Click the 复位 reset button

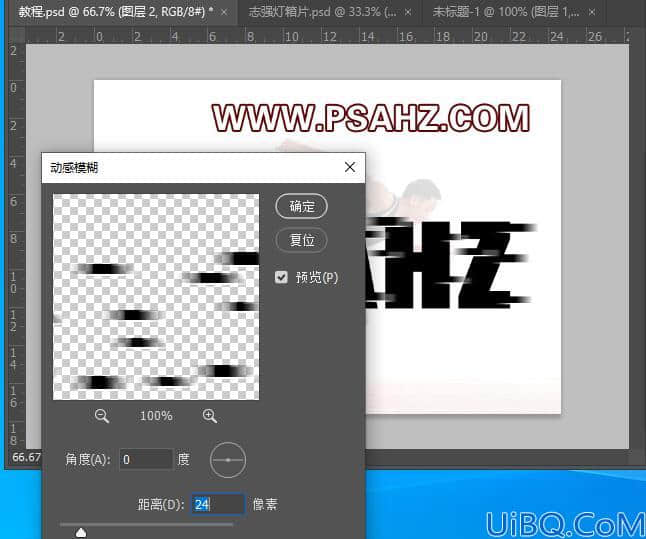(x=302, y=240)
